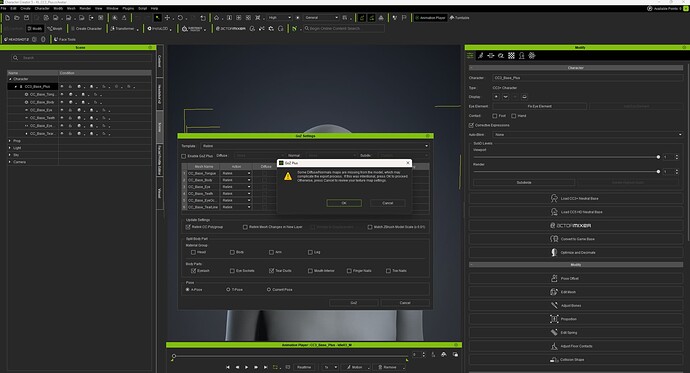The width and height of the screenshot is (690, 373).
Task: Open the Template dropdown in GoZ Settings
Action: (315, 146)
